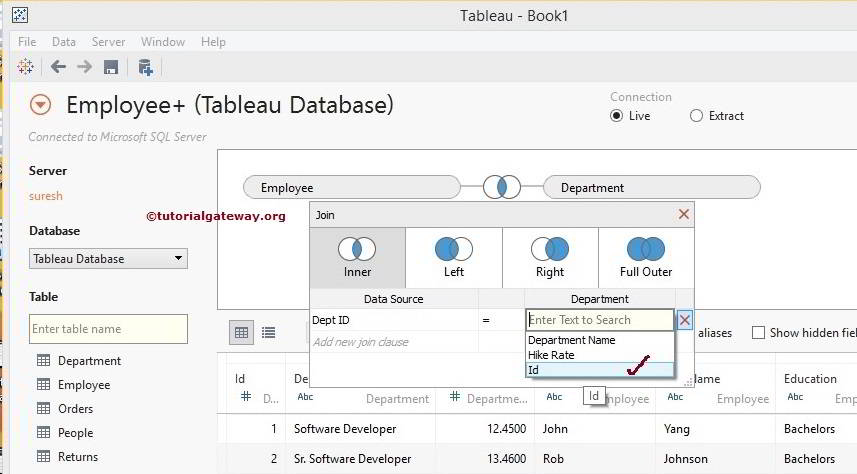The height and width of the screenshot is (474, 857).
Task: Select Live connection option
Action: 617,115
